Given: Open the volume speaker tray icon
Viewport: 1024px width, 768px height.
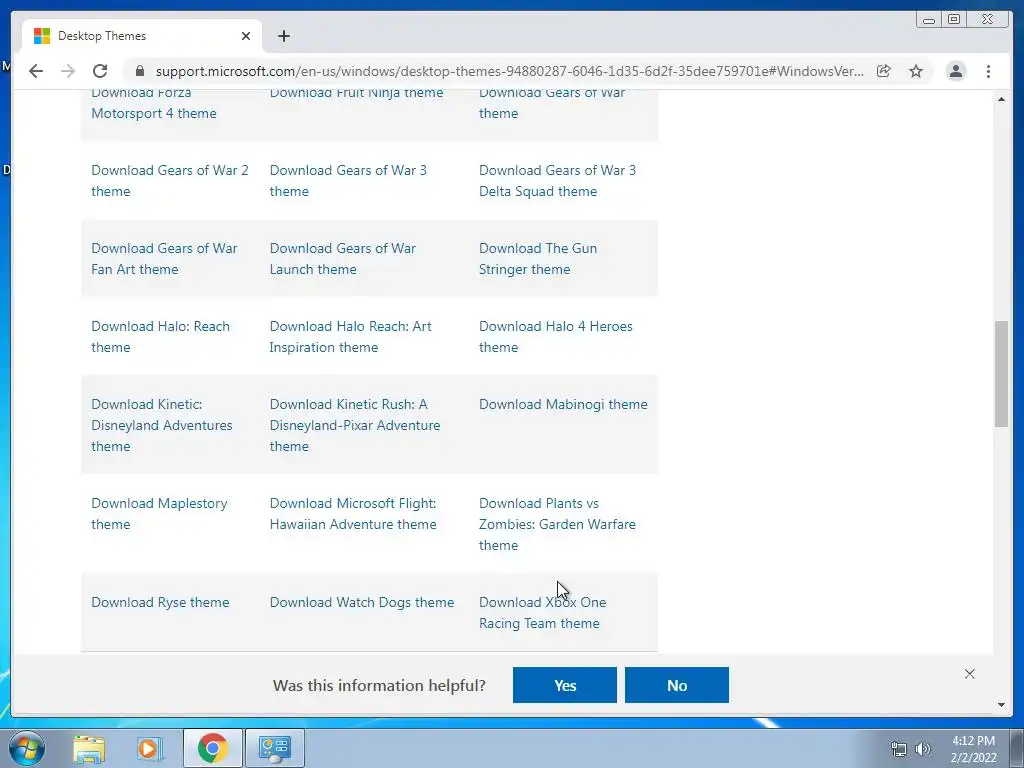Looking at the screenshot, I should pos(923,749).
